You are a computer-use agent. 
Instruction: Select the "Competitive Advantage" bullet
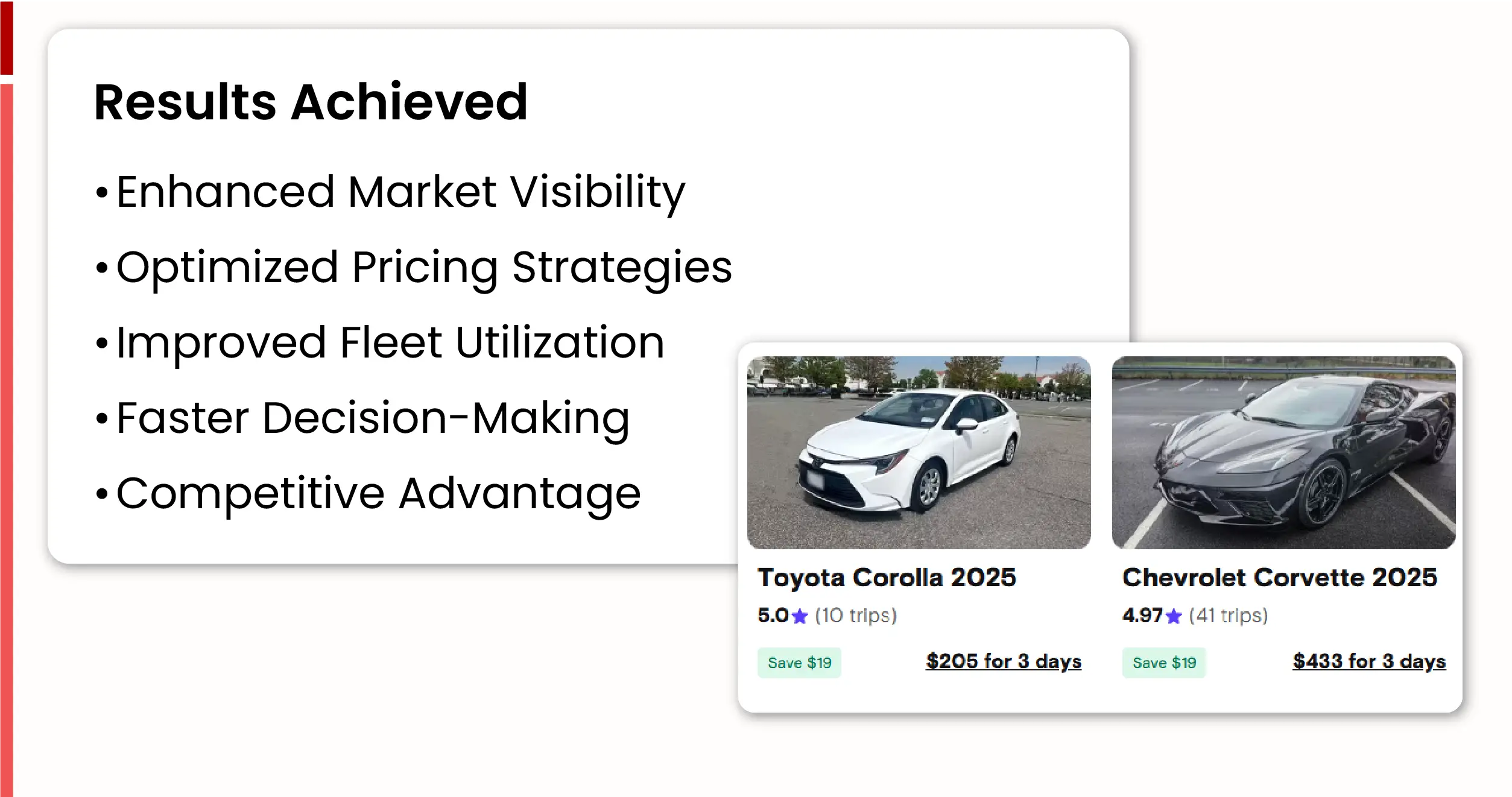point(378,493)
